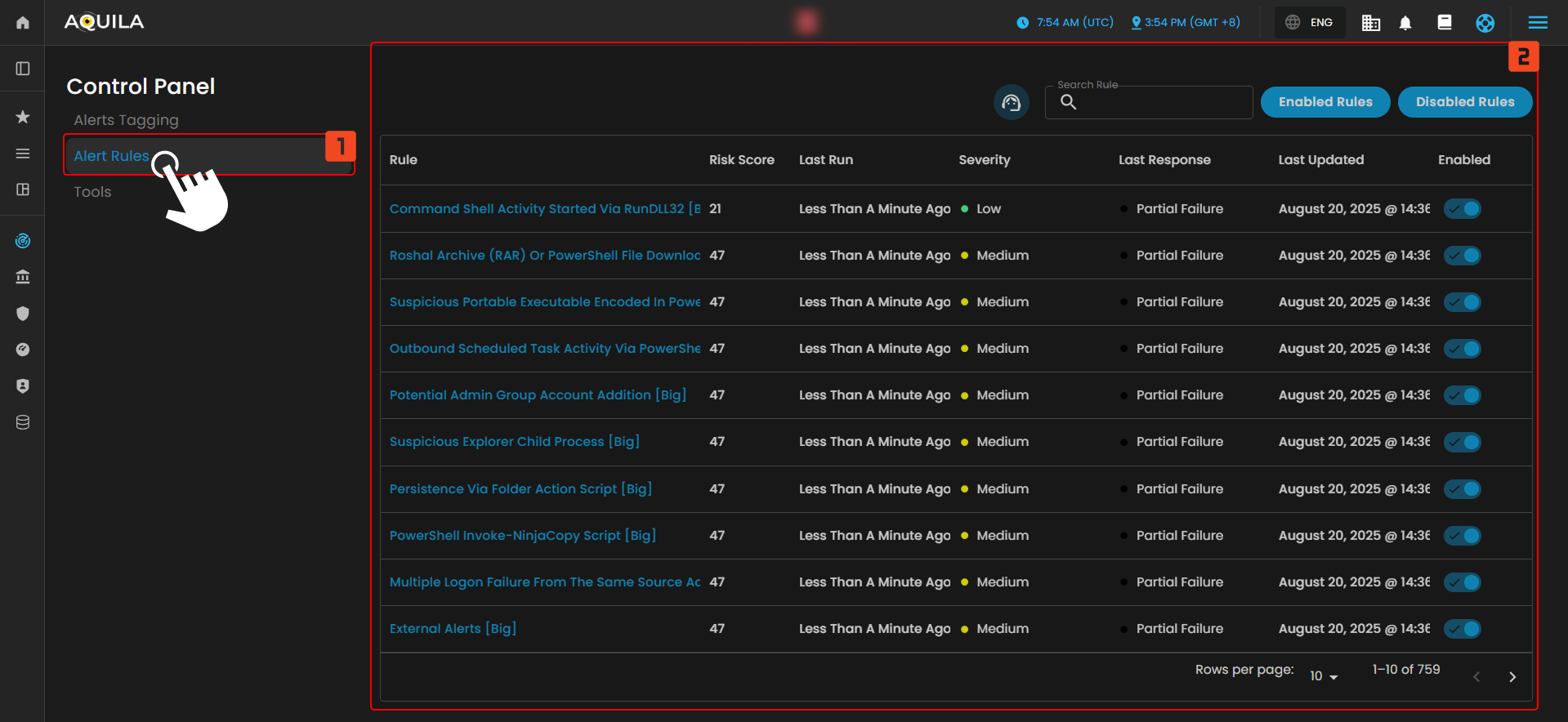This screenshot has height=722, width=1568.
Task: Open the rows per page dropdown
Action: click(1324, 676)
